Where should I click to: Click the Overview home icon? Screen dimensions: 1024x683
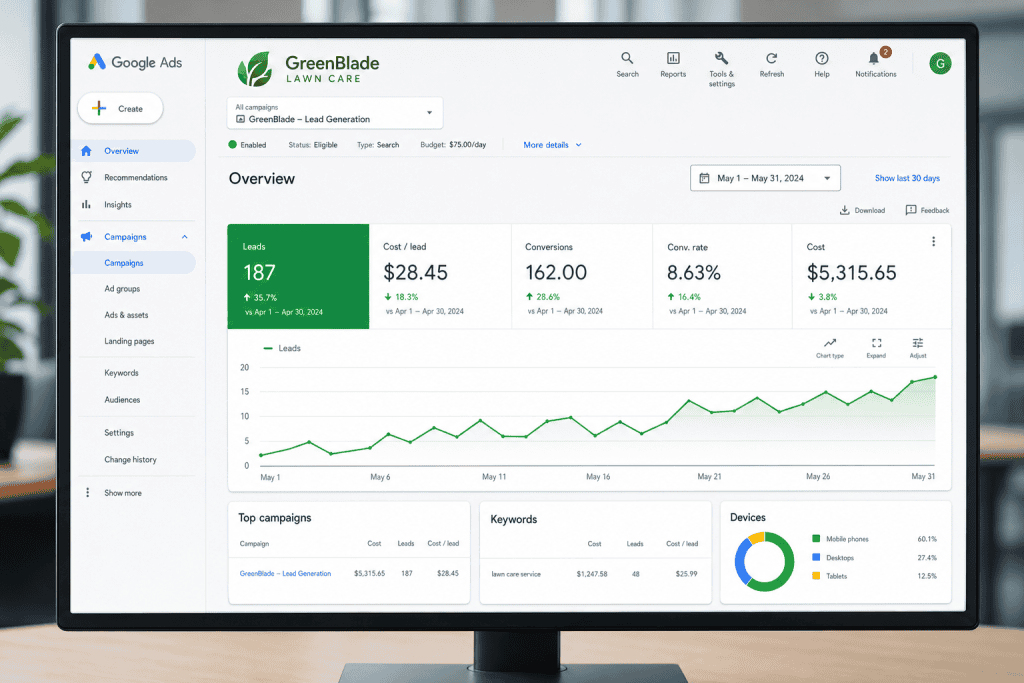coord(86,151)
